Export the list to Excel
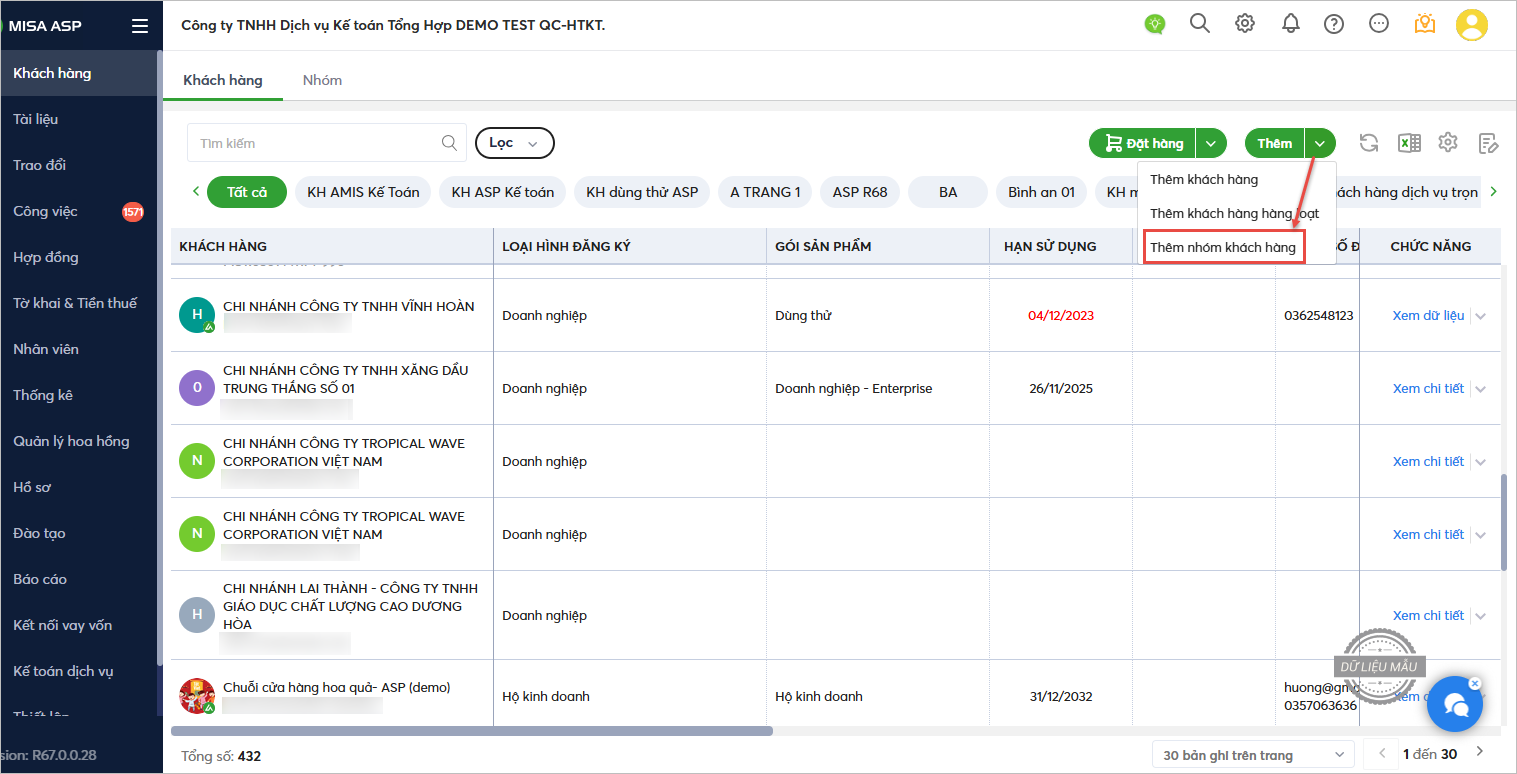1517x774 pixels. 1409,143
